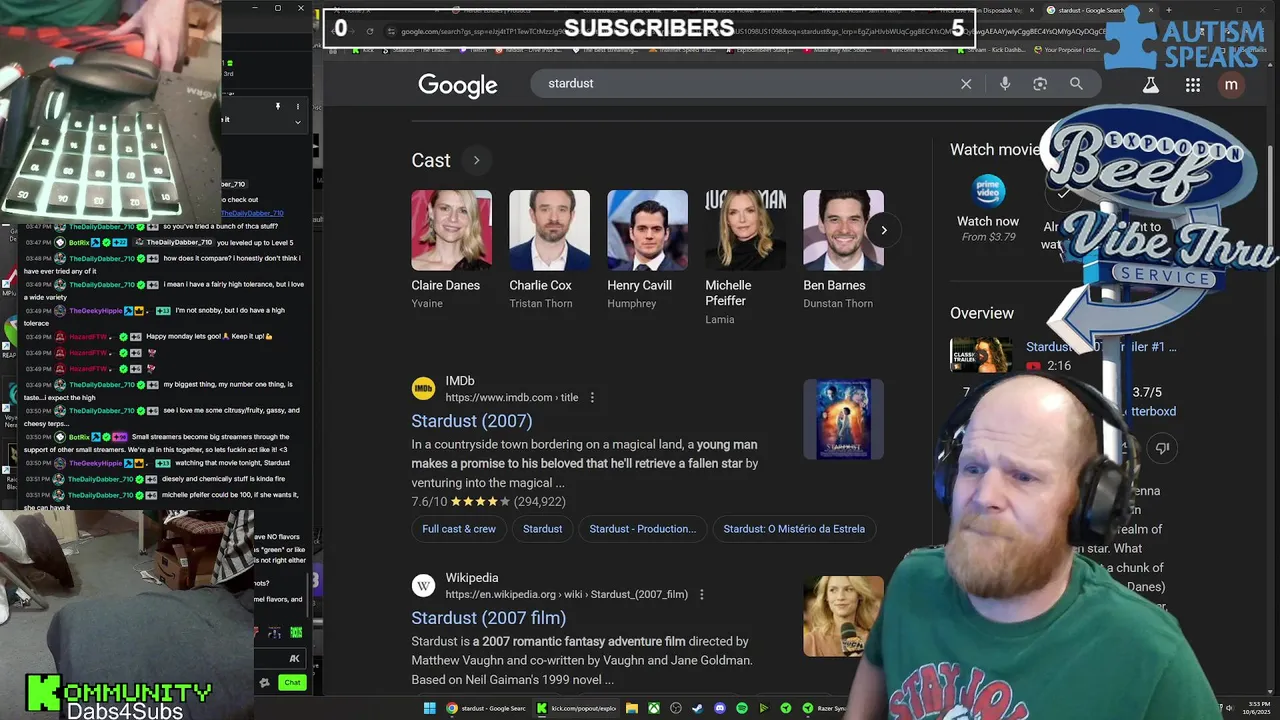Viewport: 1280px width, 720px height.
Task: Switch to the Chrome window on the taskbar
Action: tap(486, 708)
